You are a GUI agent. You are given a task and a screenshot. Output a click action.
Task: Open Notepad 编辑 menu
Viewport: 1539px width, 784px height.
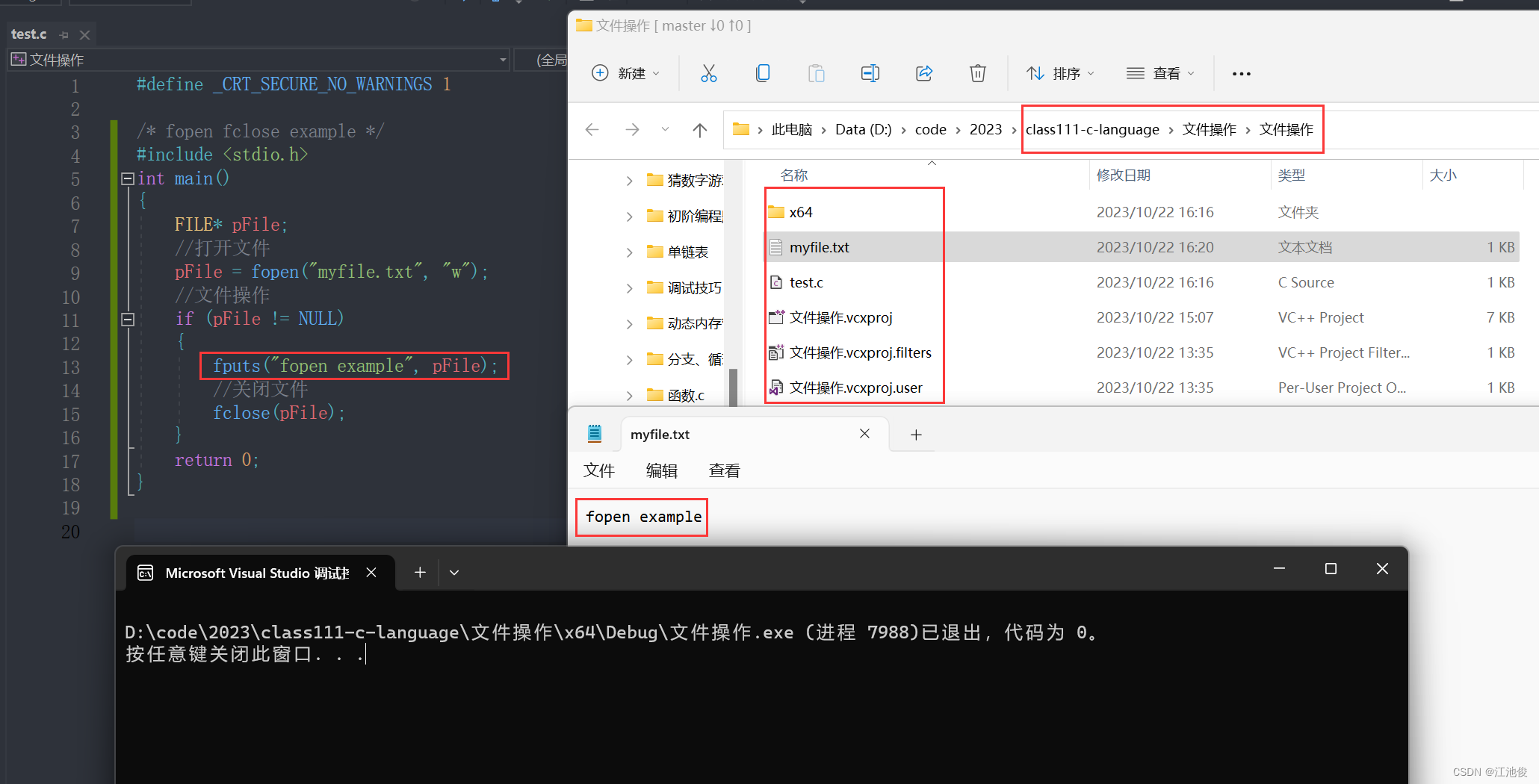click(661, 470)
